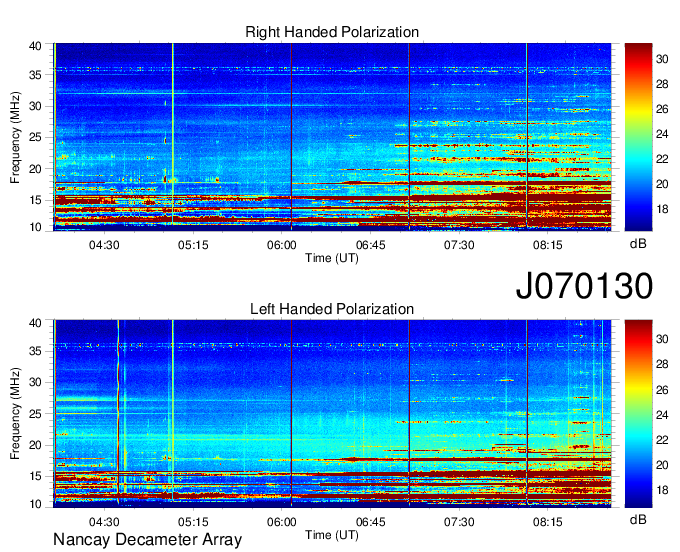Click the wavy red vertical line in Left Handed spectrogram
This screenshot has width=680, height=552.
[118, 412]
